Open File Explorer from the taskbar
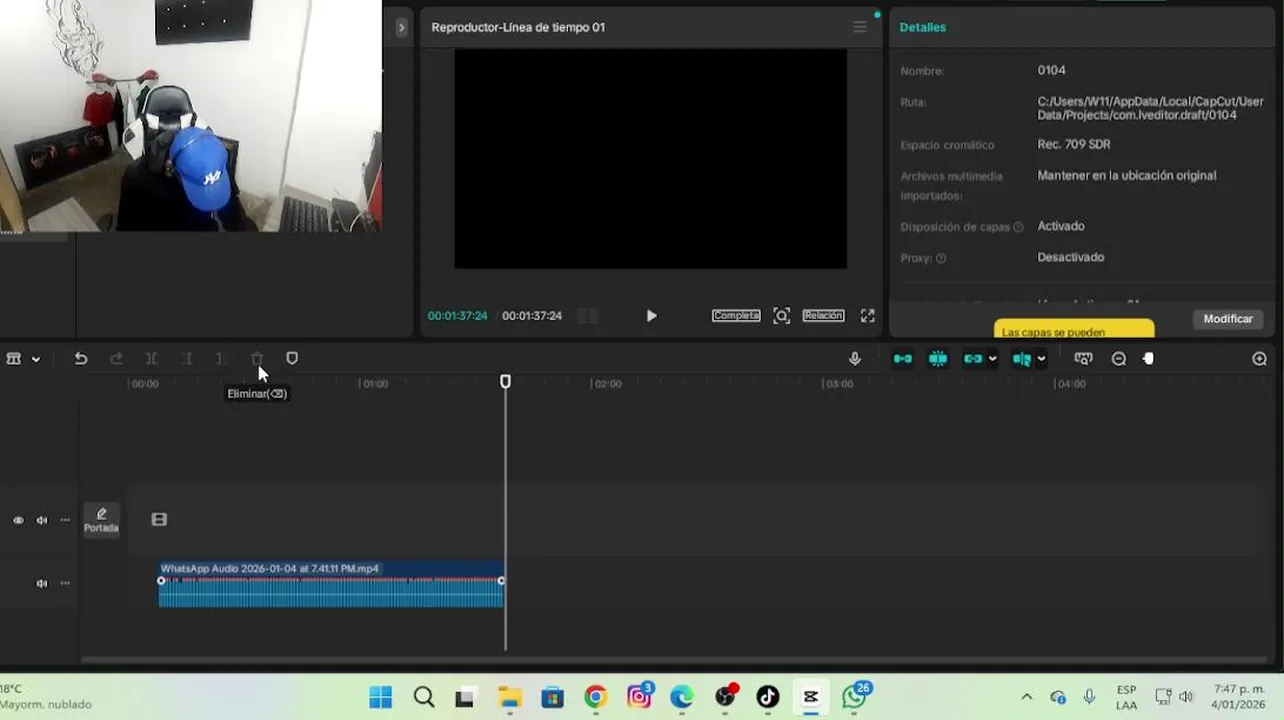 pos(510,697)
